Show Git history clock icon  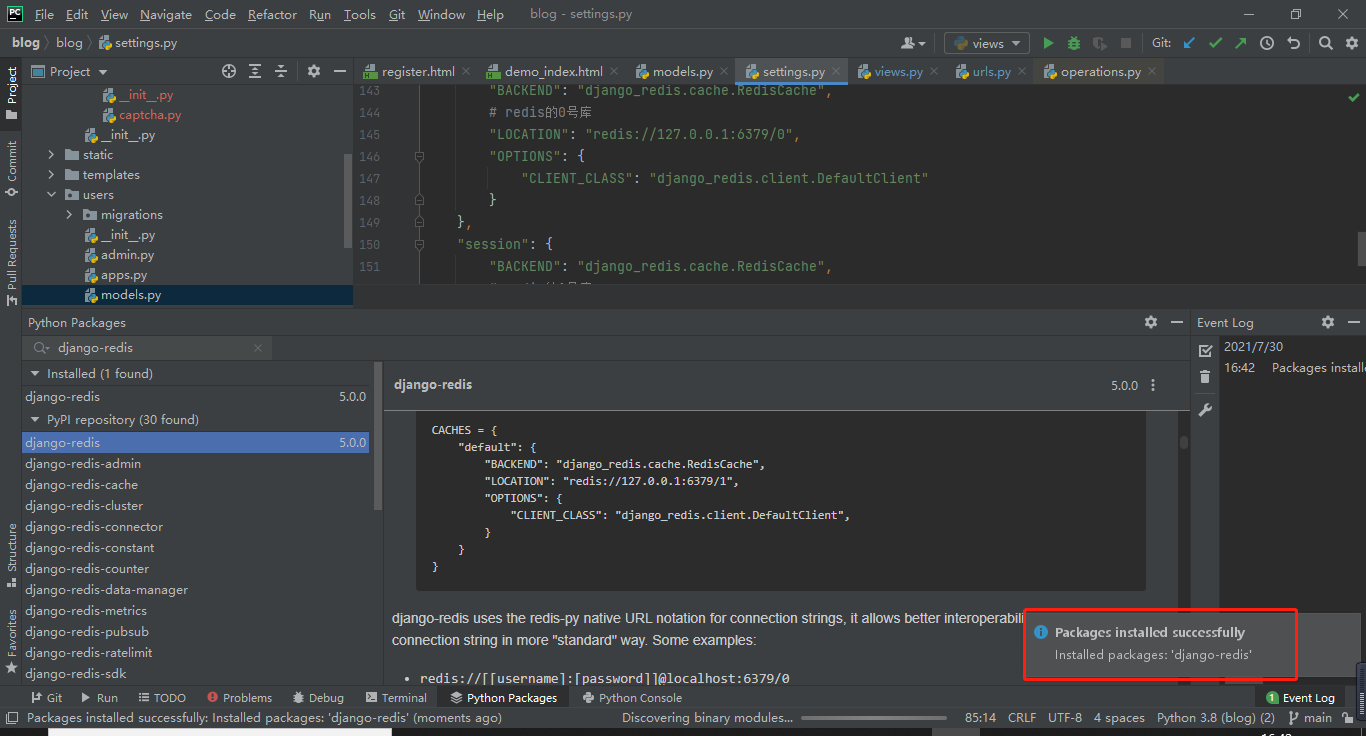[1267, 43]
